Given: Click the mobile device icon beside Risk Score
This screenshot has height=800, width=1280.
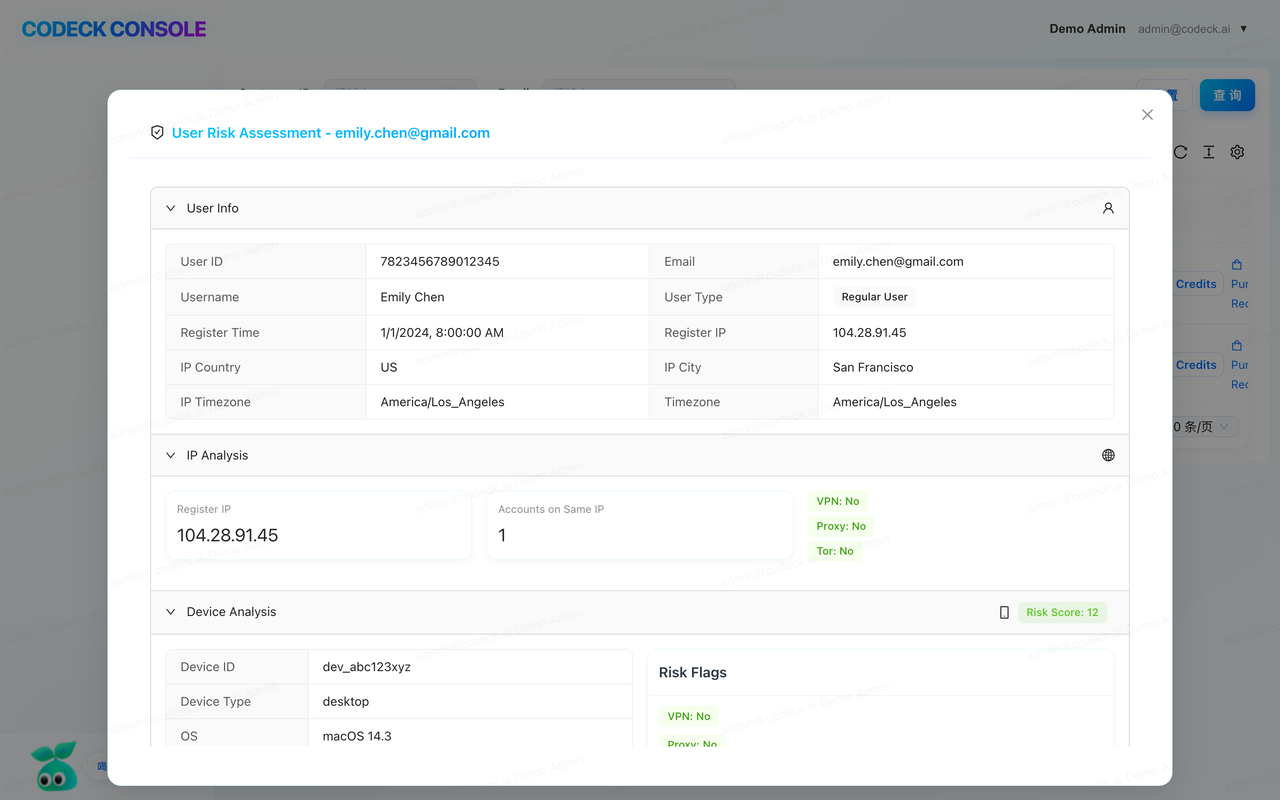Looking at the screenshot, I should click(x=1004, y=611).
